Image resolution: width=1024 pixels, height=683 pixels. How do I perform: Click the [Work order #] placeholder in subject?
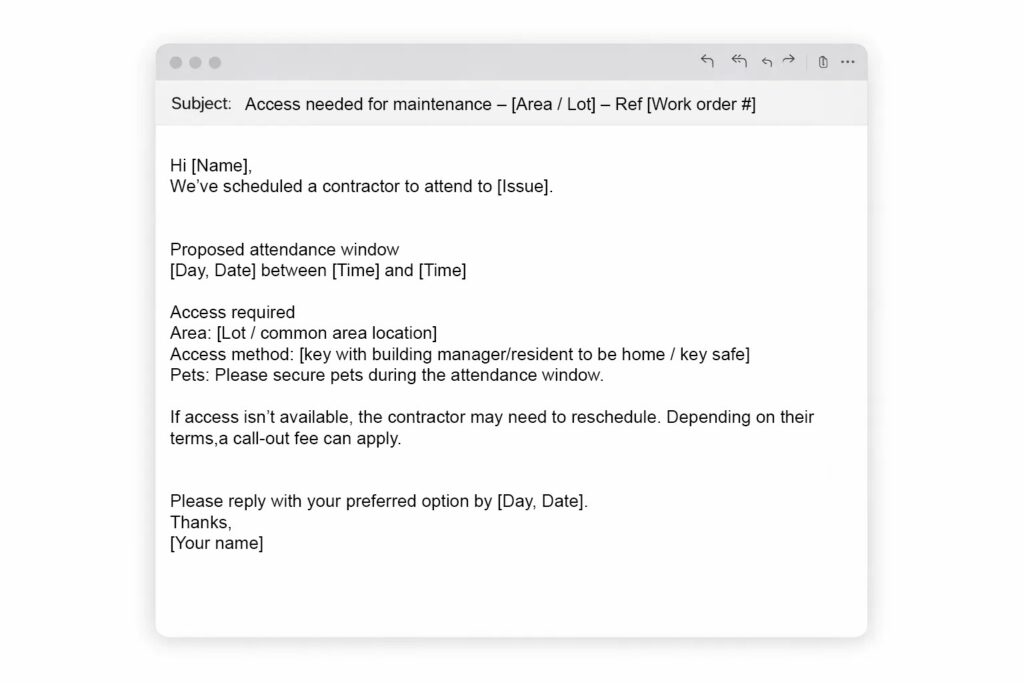pos(701,104)
